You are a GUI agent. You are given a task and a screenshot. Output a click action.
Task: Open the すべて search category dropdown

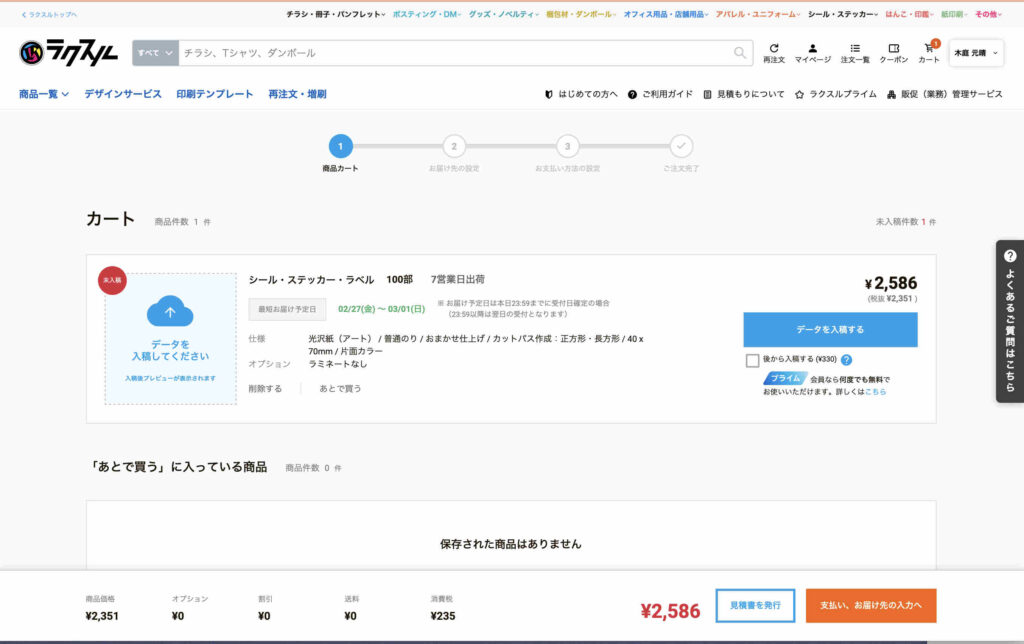(155, 53)
